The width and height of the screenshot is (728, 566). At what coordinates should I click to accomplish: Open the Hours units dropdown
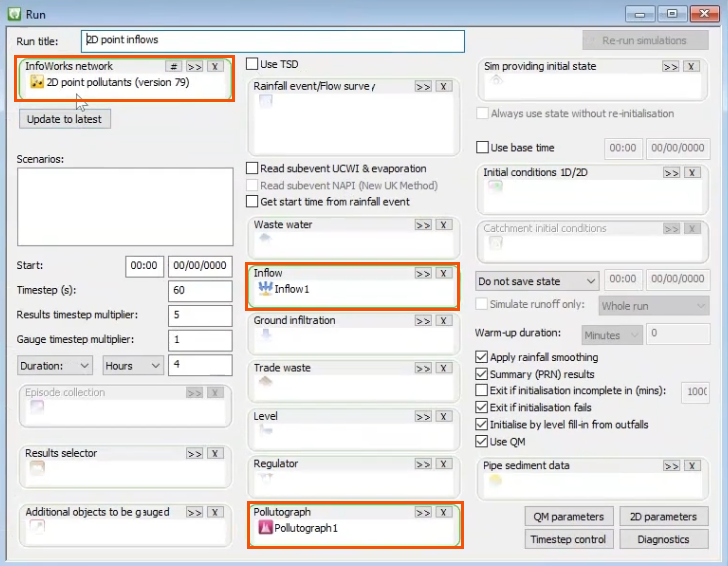[133, 366]
